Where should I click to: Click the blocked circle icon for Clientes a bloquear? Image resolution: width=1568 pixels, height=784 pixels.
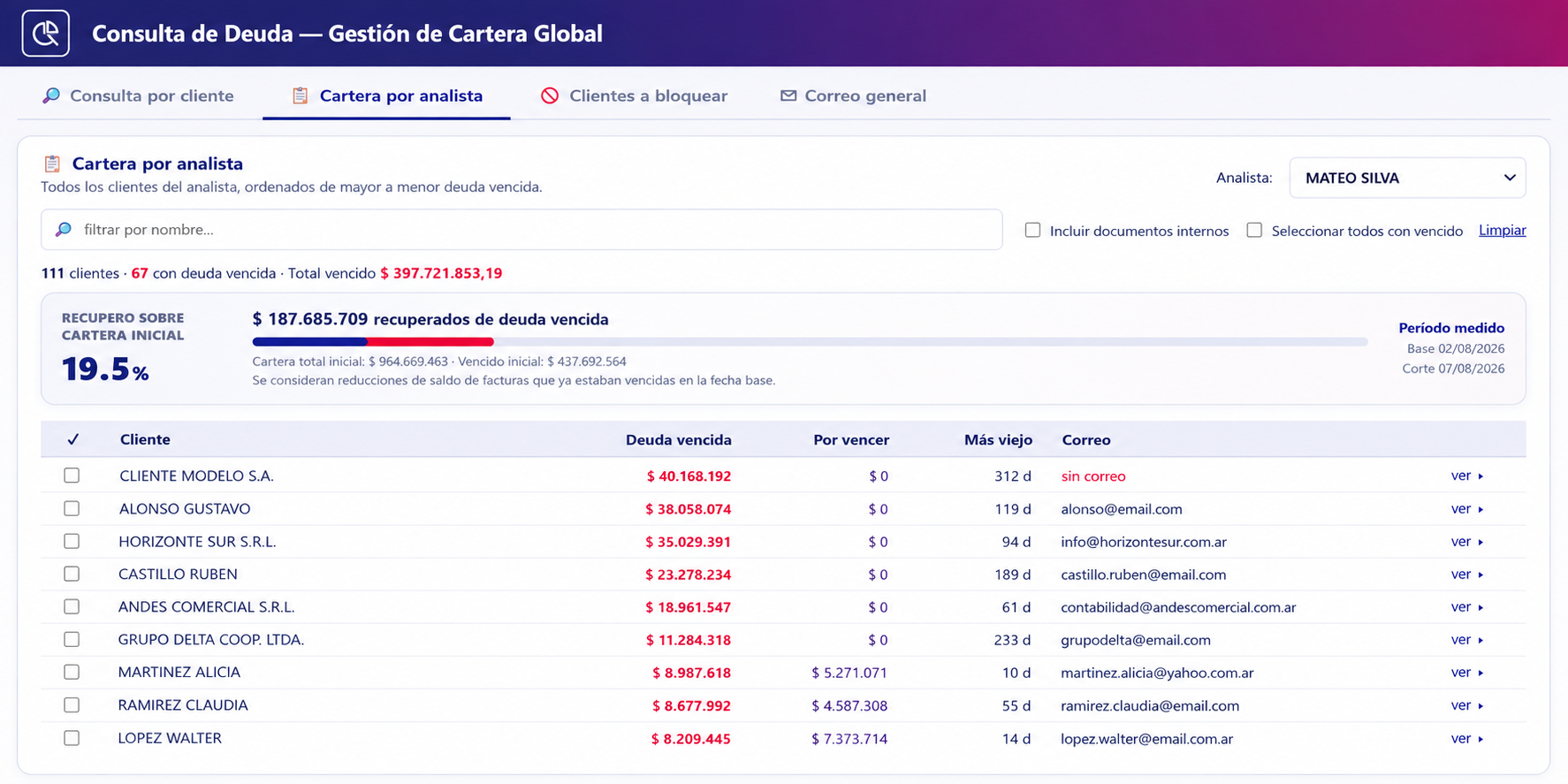tap(550, 95)
